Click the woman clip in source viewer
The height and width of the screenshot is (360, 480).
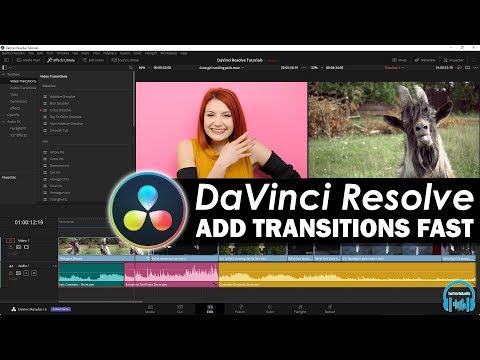point(221,130)
